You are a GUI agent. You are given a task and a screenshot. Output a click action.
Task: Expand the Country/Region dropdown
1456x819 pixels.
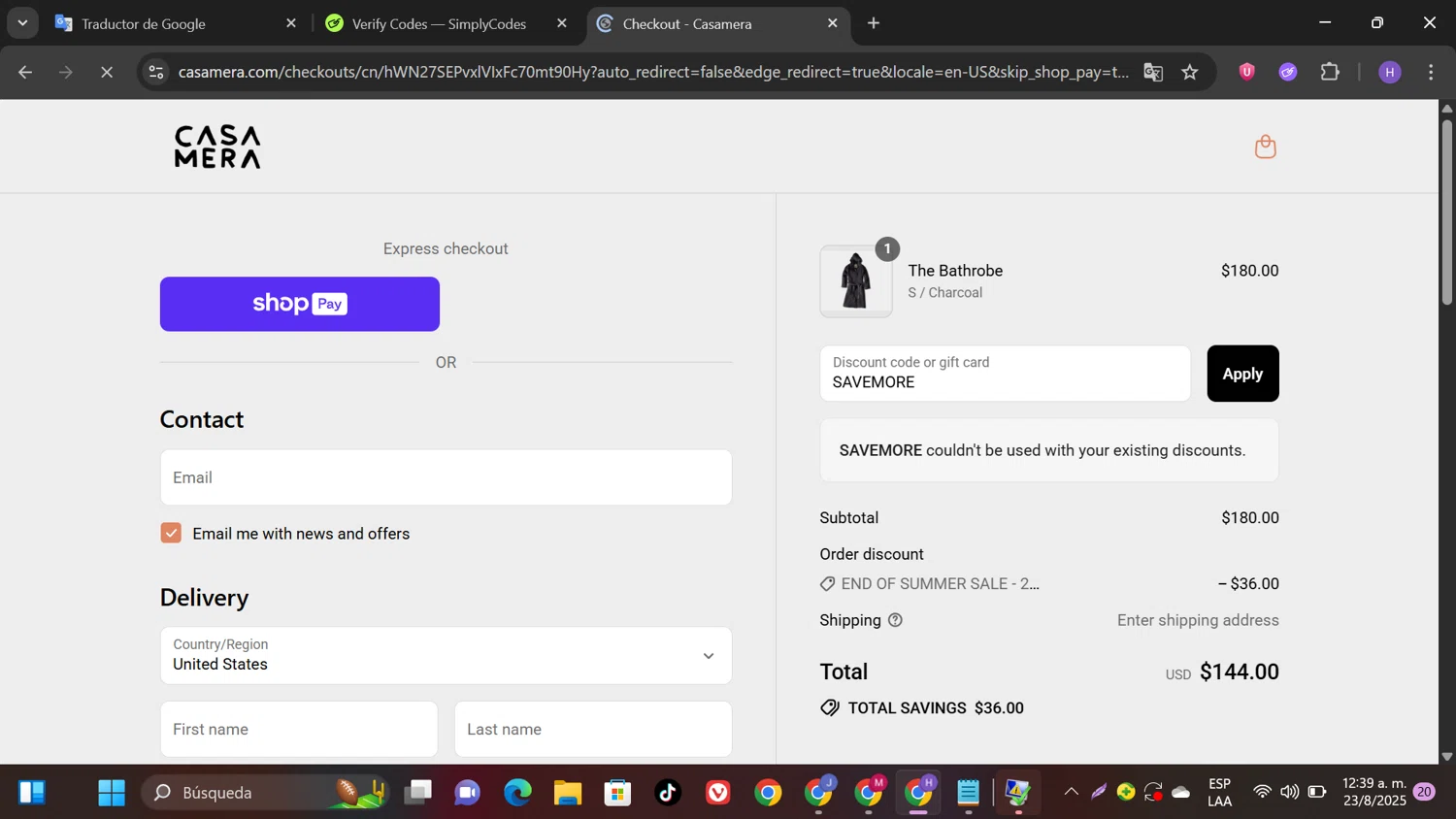pyautogui.click(x=446, y=655)
